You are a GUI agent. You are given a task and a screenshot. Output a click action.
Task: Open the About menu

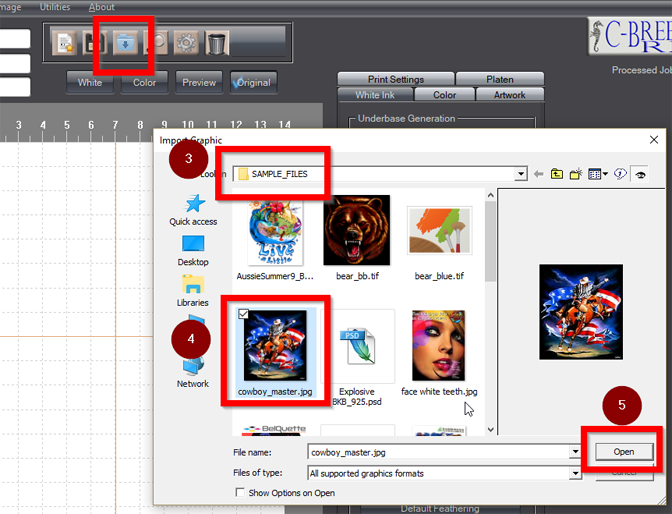coord(102,7)
